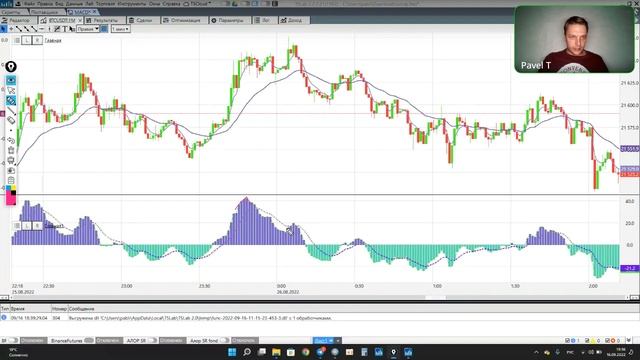Click the small arrow right of Диск1

[x=338, y=340]
